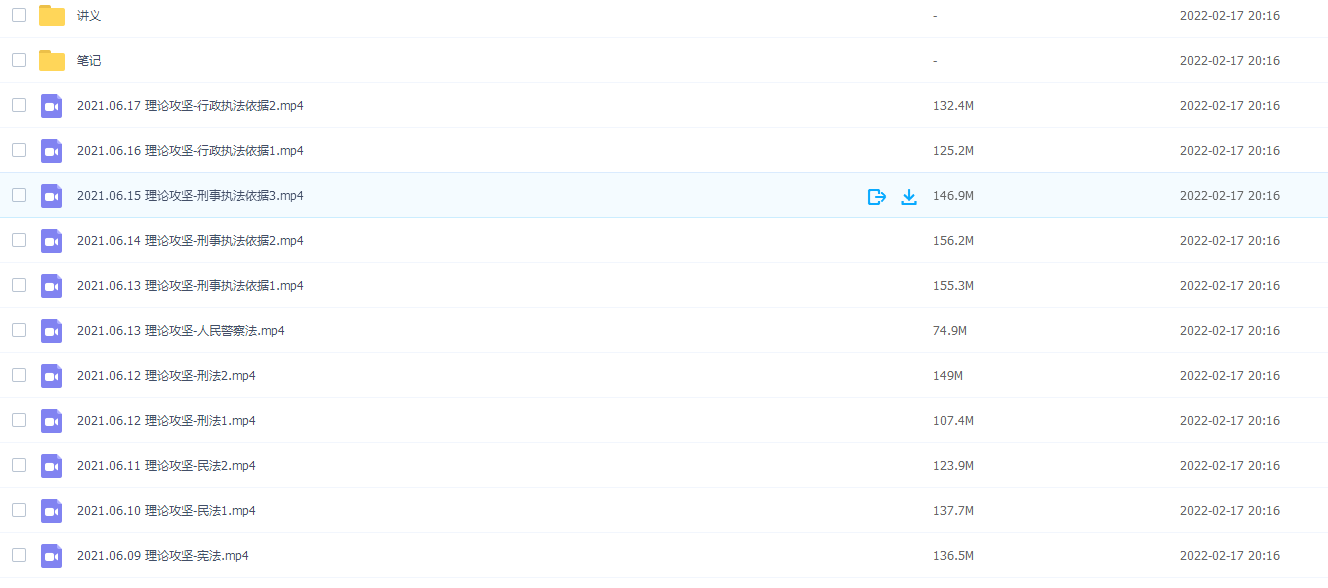1328x588 pixels.
Task: Click the 156.2M file size
Action: (953, 241)
